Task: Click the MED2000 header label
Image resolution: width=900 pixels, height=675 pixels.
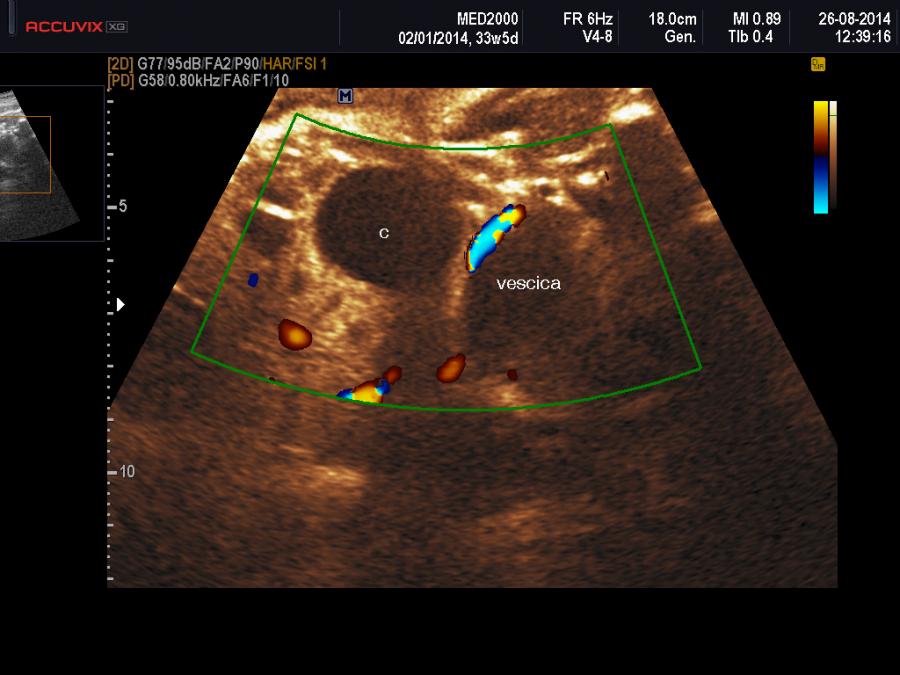Action: (x=486, y=19)
